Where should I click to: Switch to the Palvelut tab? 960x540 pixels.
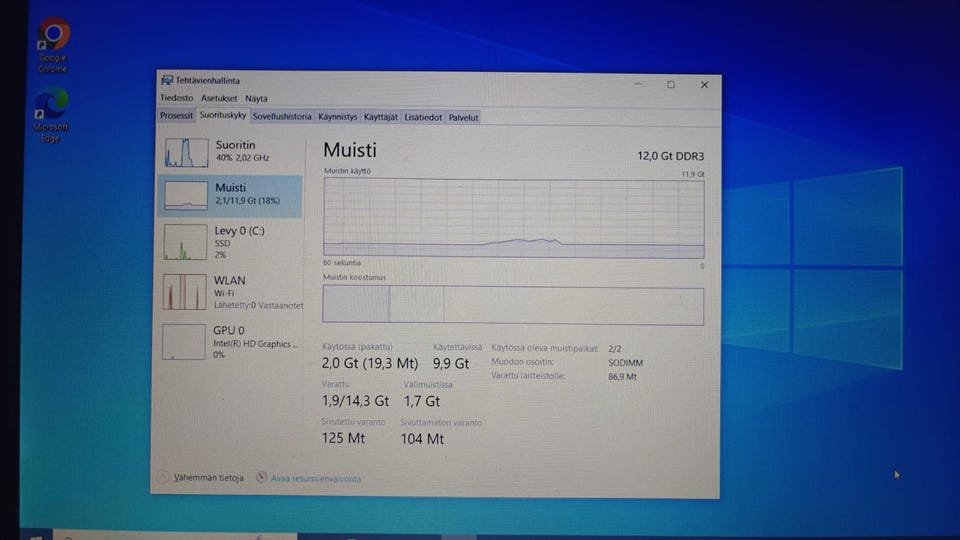point(463,118)
